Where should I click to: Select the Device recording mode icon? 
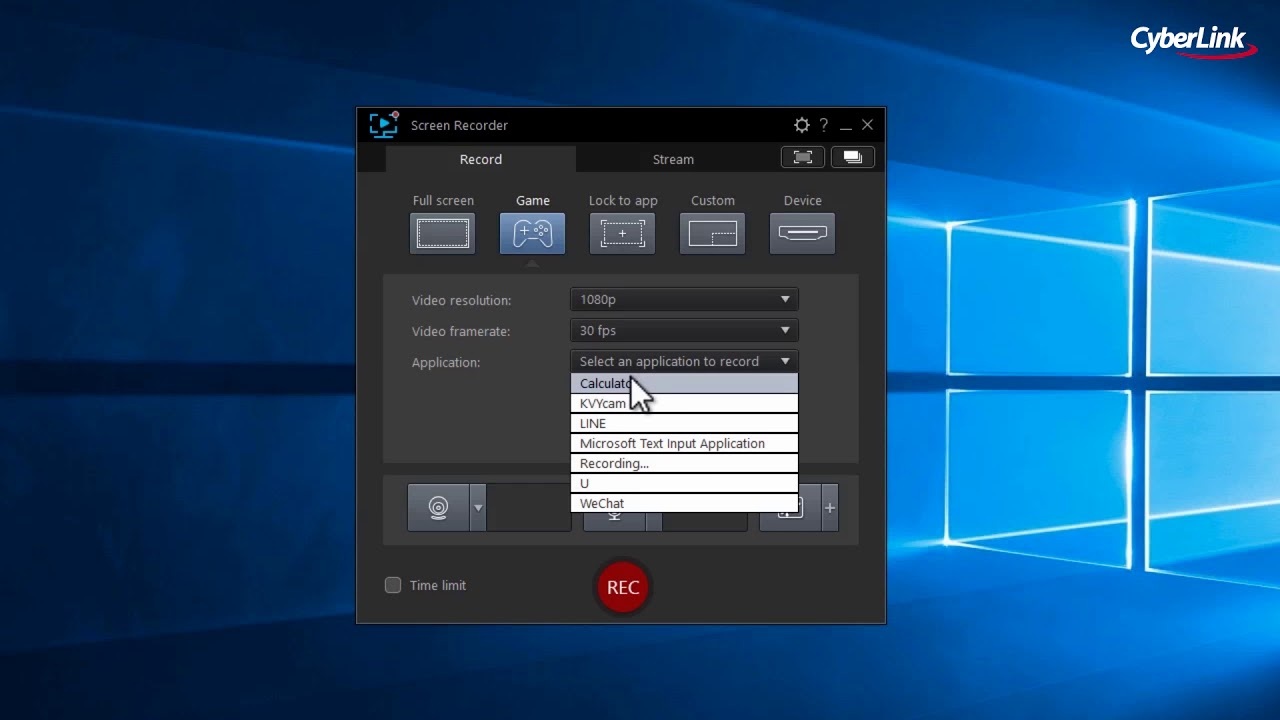point(802,234)
